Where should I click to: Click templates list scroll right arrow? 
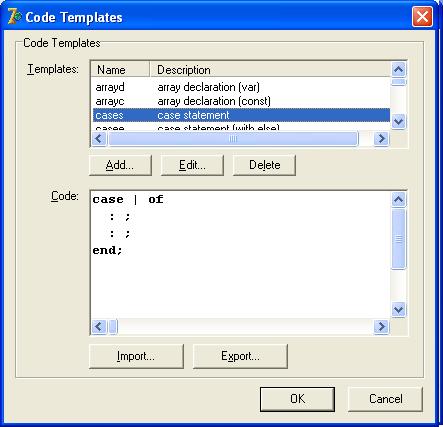(381, 138)
